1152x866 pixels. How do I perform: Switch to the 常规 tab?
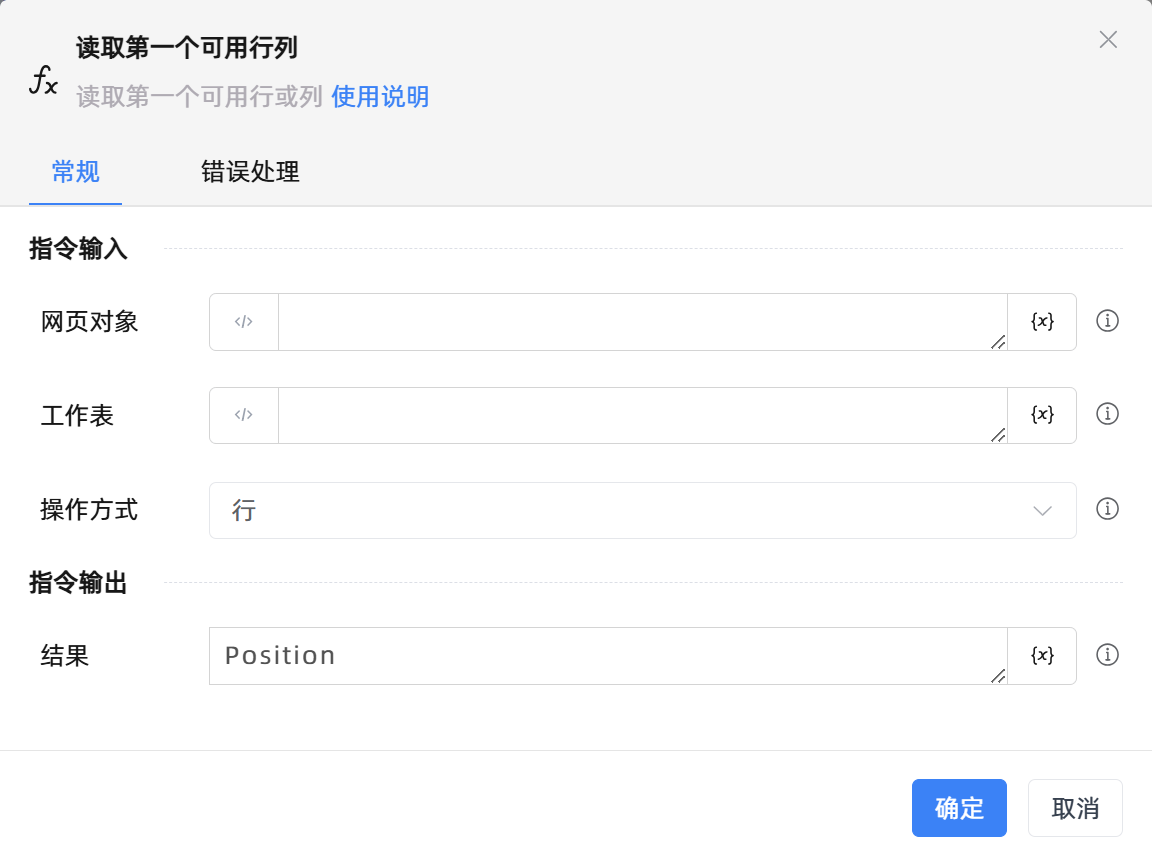(x=76, y=172)
